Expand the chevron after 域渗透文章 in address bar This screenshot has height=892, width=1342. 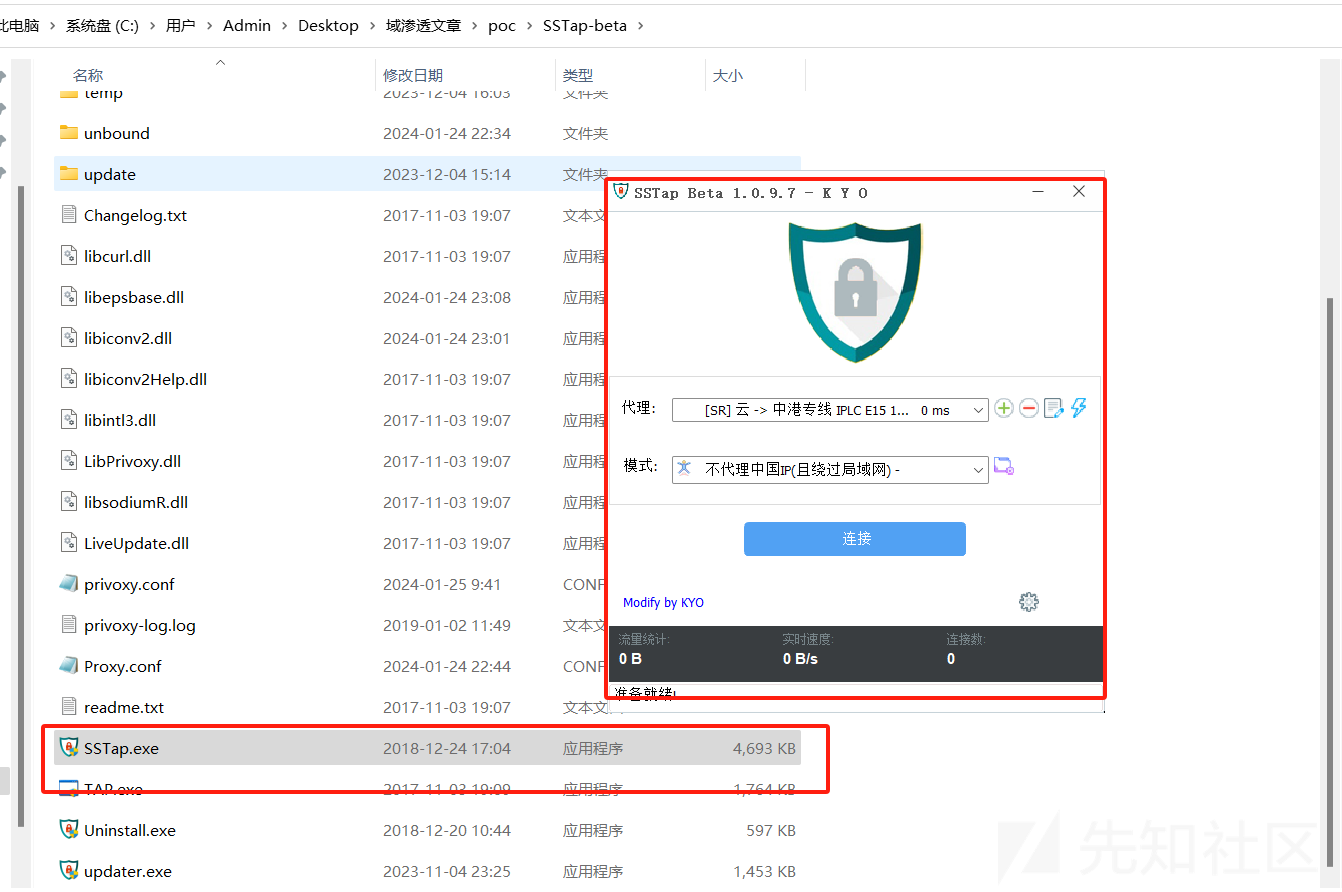(474, 26)
